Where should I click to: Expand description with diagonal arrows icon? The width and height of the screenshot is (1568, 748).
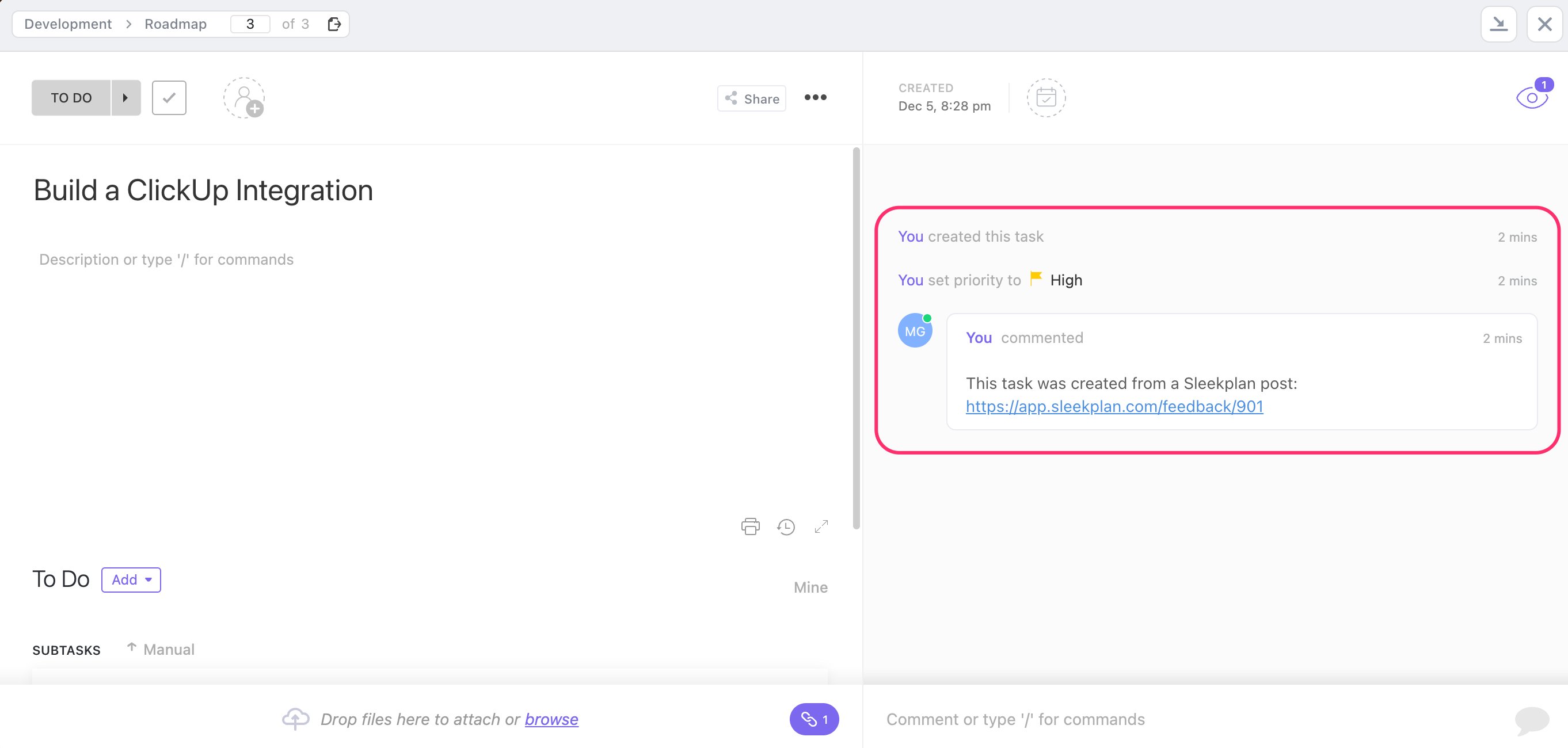click(x=821, y=526)
